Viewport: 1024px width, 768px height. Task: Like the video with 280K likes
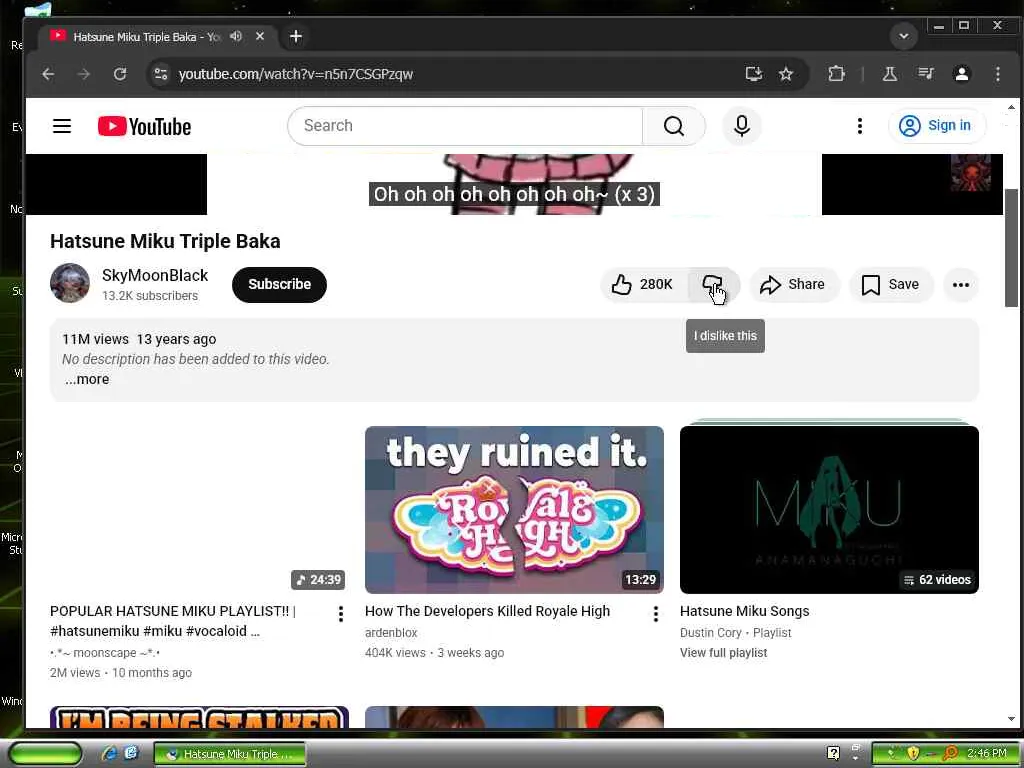click(643, 285)
